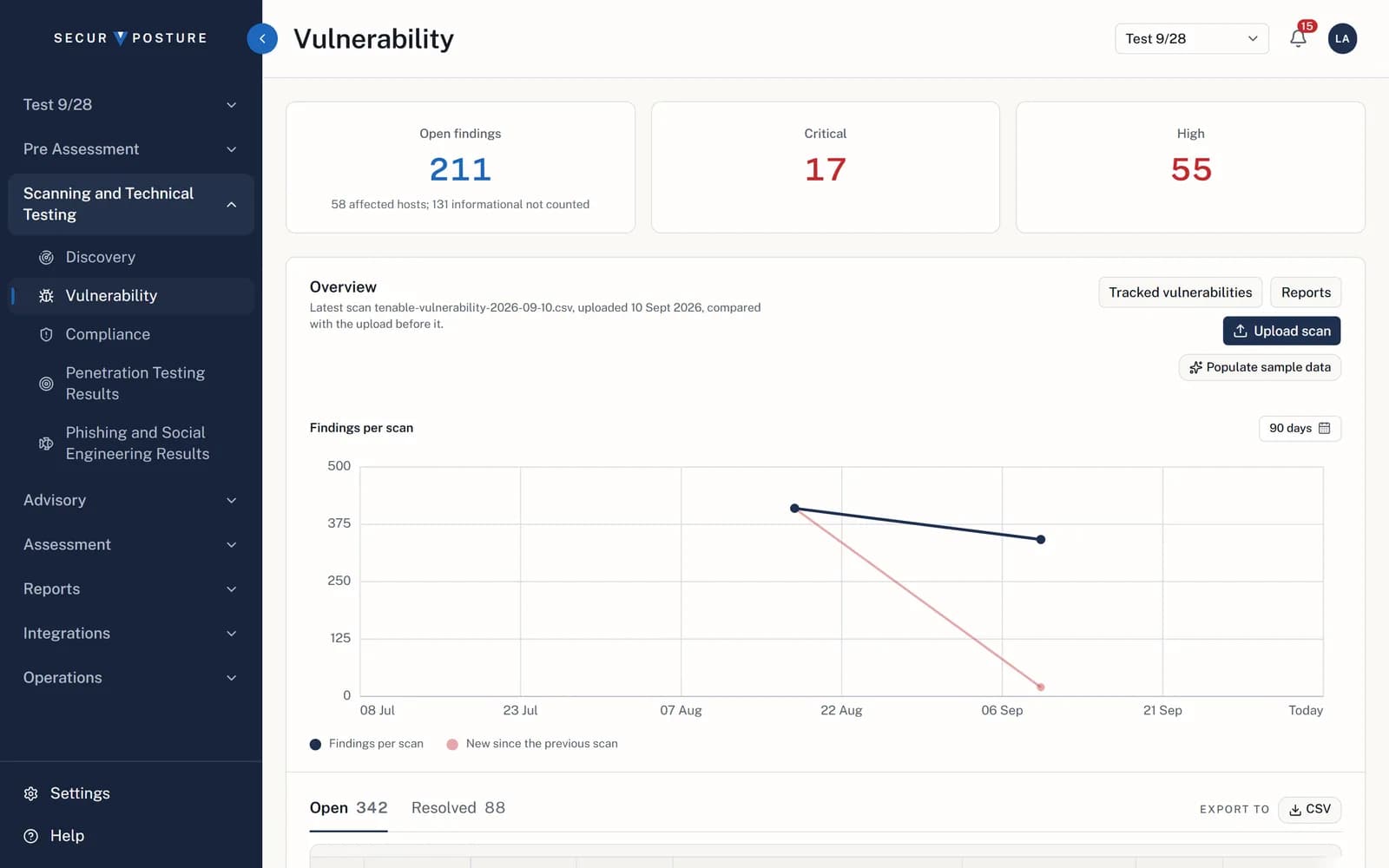The height and width of the screenshot is (868, 1389).
Task: Click the Critical 17 card
Action: 826,168
